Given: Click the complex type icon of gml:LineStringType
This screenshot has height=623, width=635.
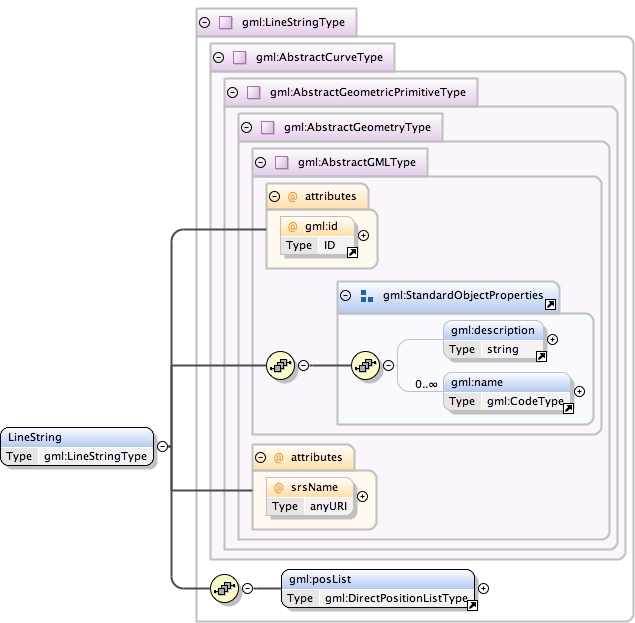Looking at the screenshot, I should [226, 22].
